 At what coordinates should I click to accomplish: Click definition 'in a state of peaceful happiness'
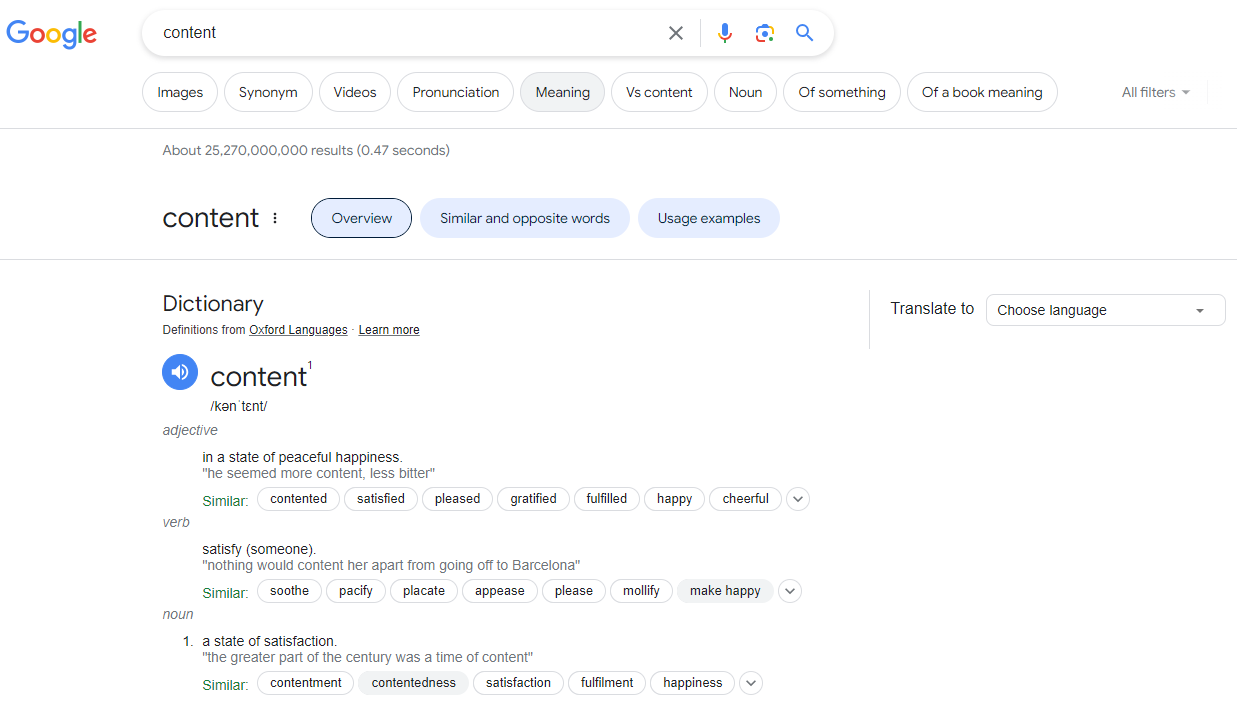tap(302, 457)
